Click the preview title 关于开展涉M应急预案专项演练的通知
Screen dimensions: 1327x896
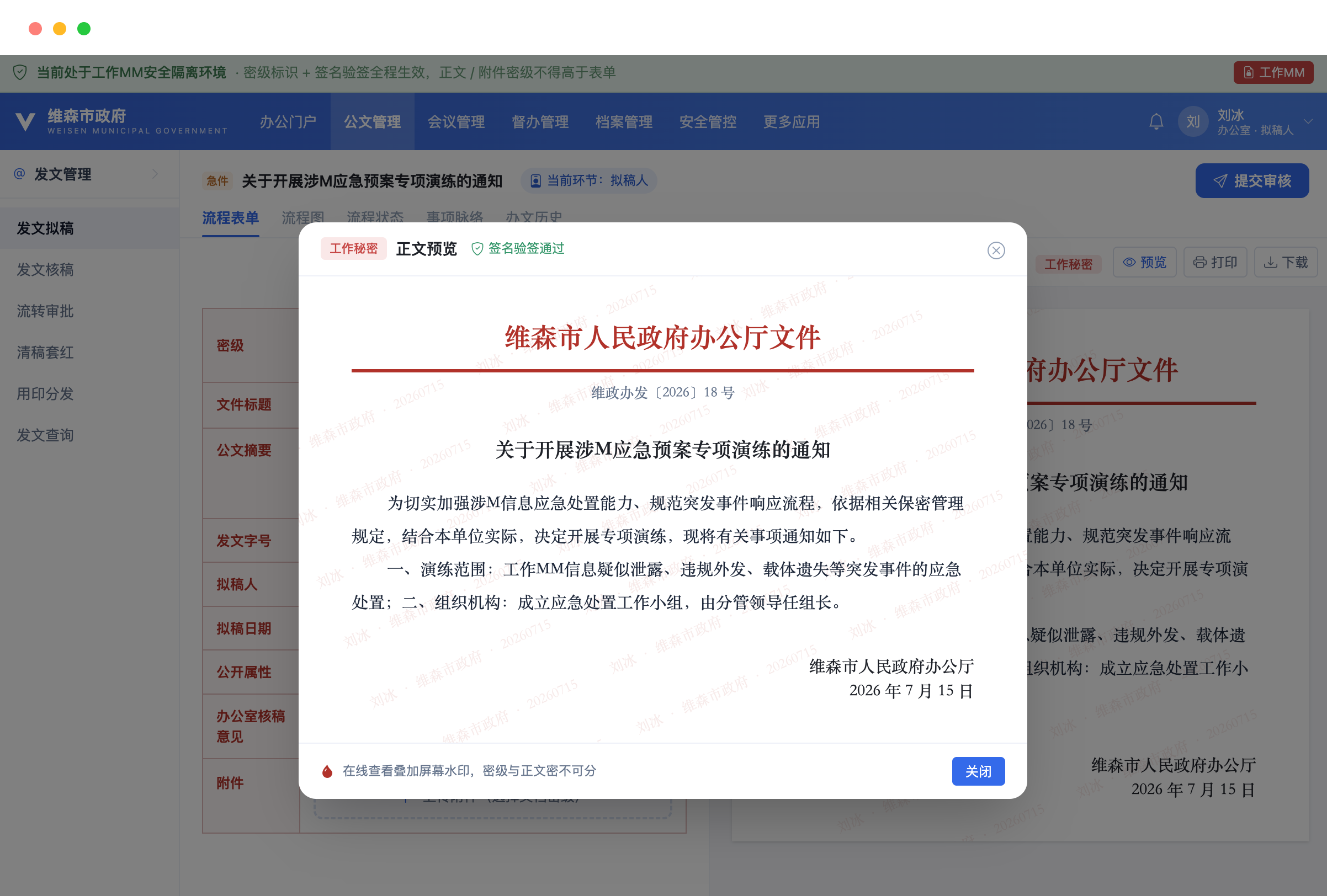662,450
